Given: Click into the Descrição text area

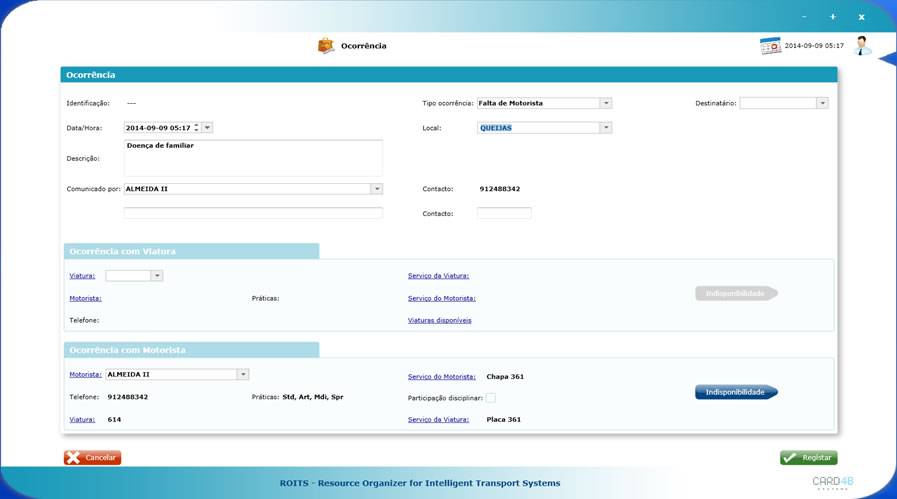Looking at the screenshot, I should [x=253, y=159].
